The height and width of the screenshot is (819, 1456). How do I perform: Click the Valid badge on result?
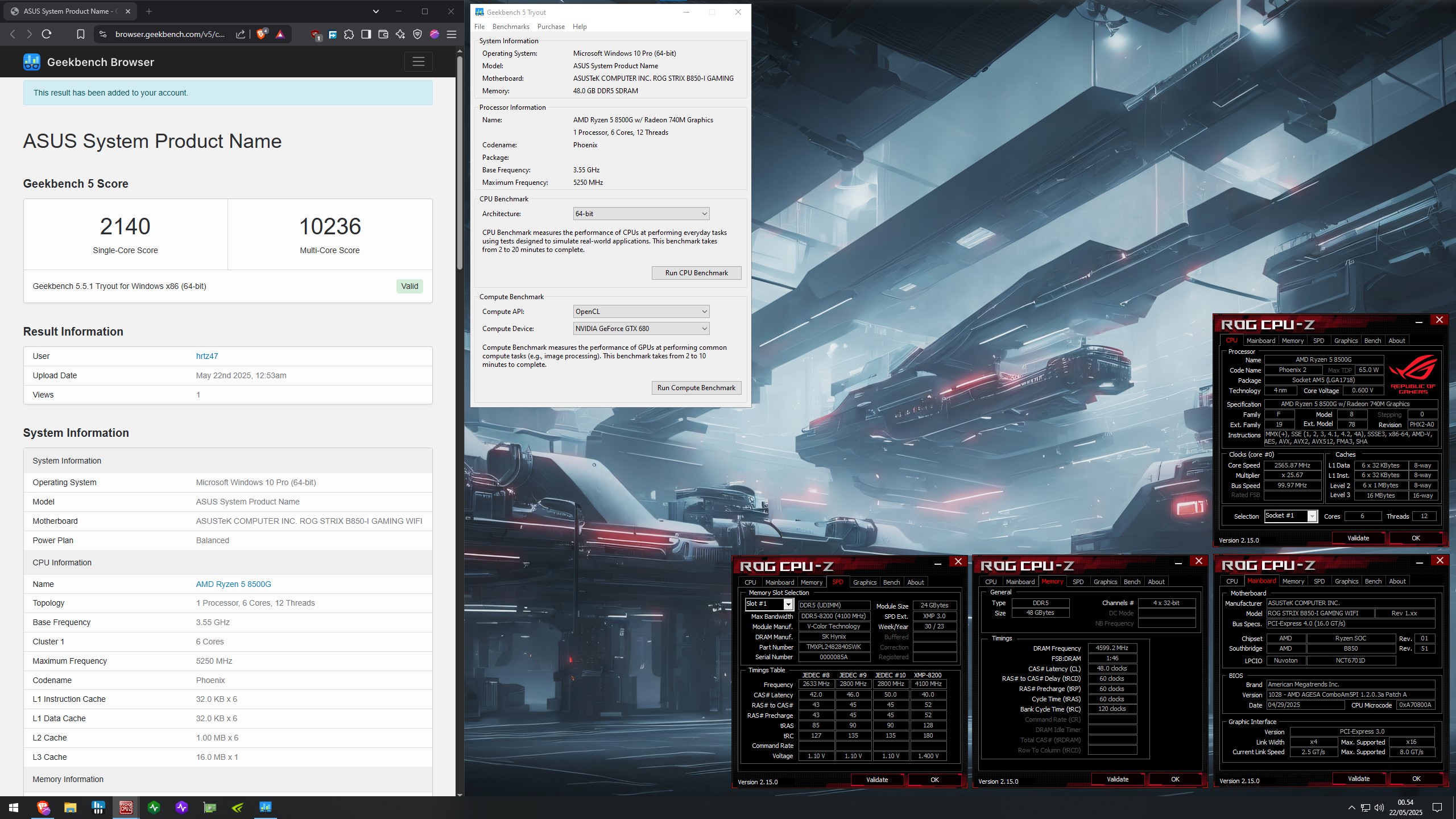click(409, 286)
